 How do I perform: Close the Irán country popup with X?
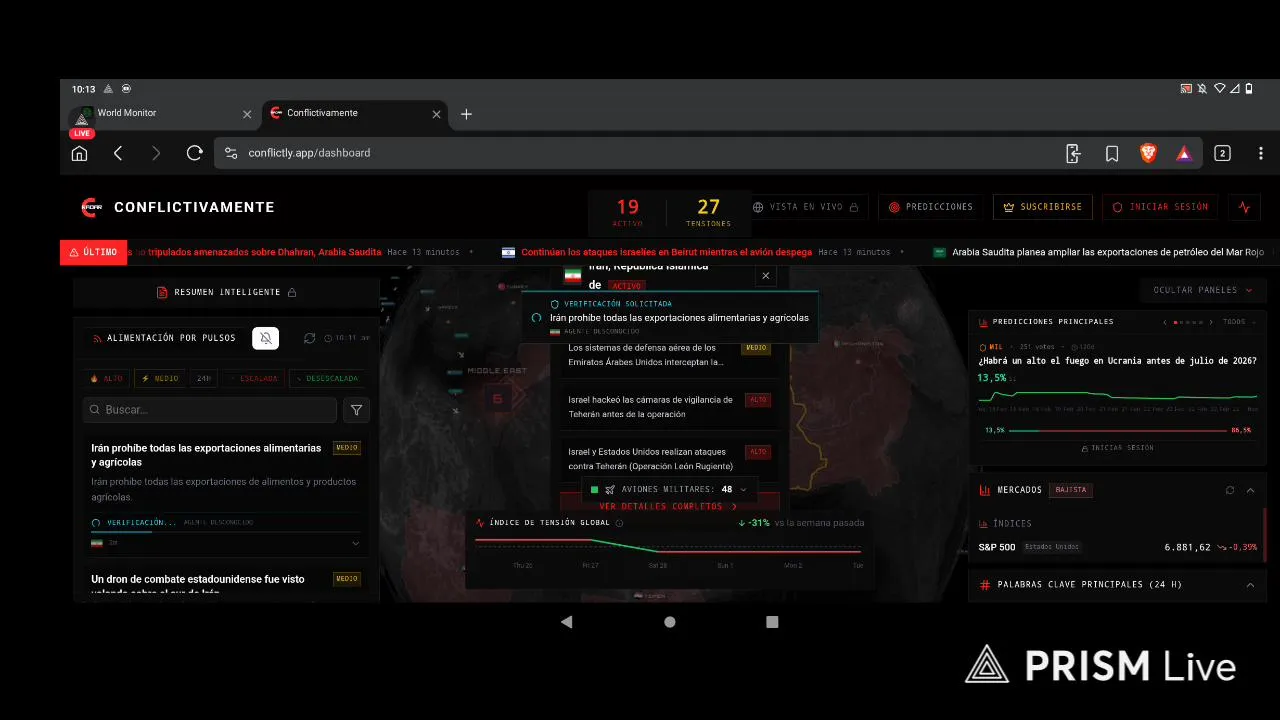(x=766, y=276)
